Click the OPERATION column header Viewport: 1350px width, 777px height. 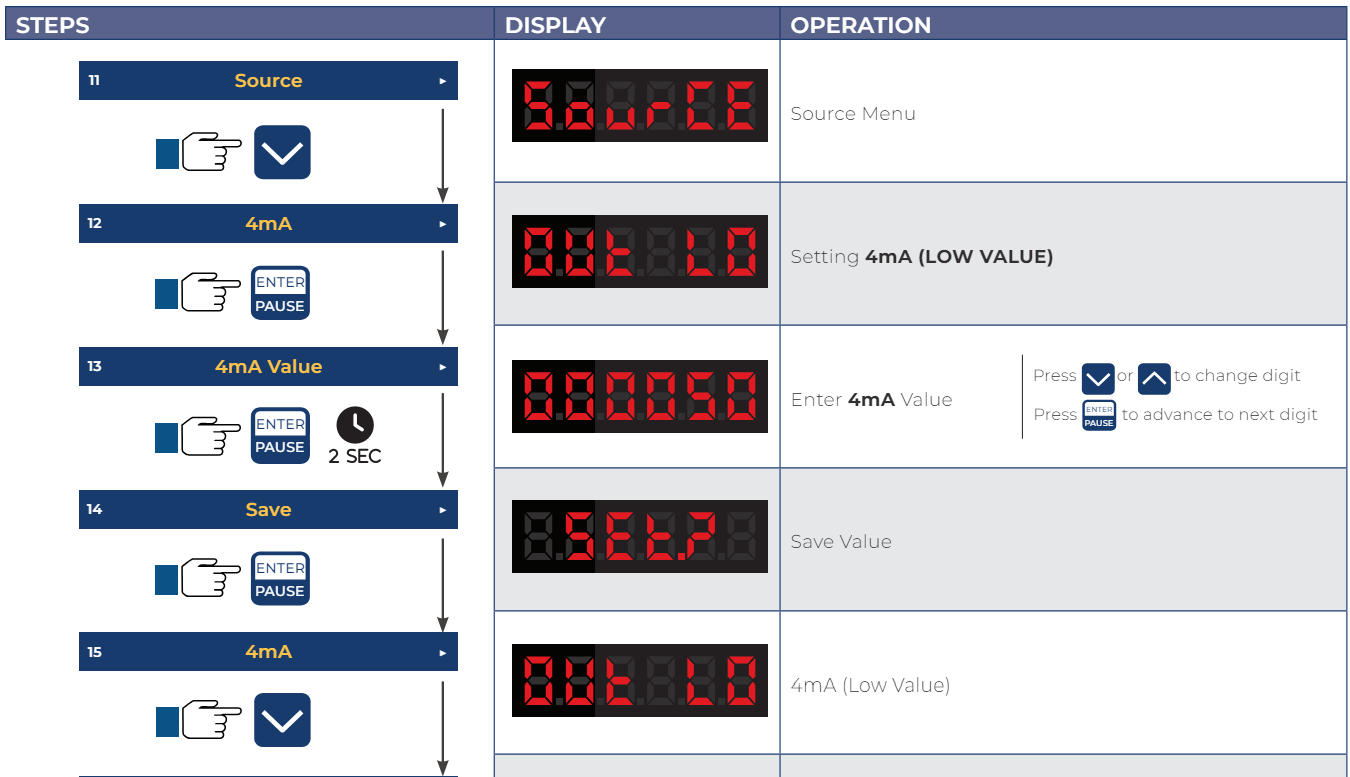tap(1063, 24)
